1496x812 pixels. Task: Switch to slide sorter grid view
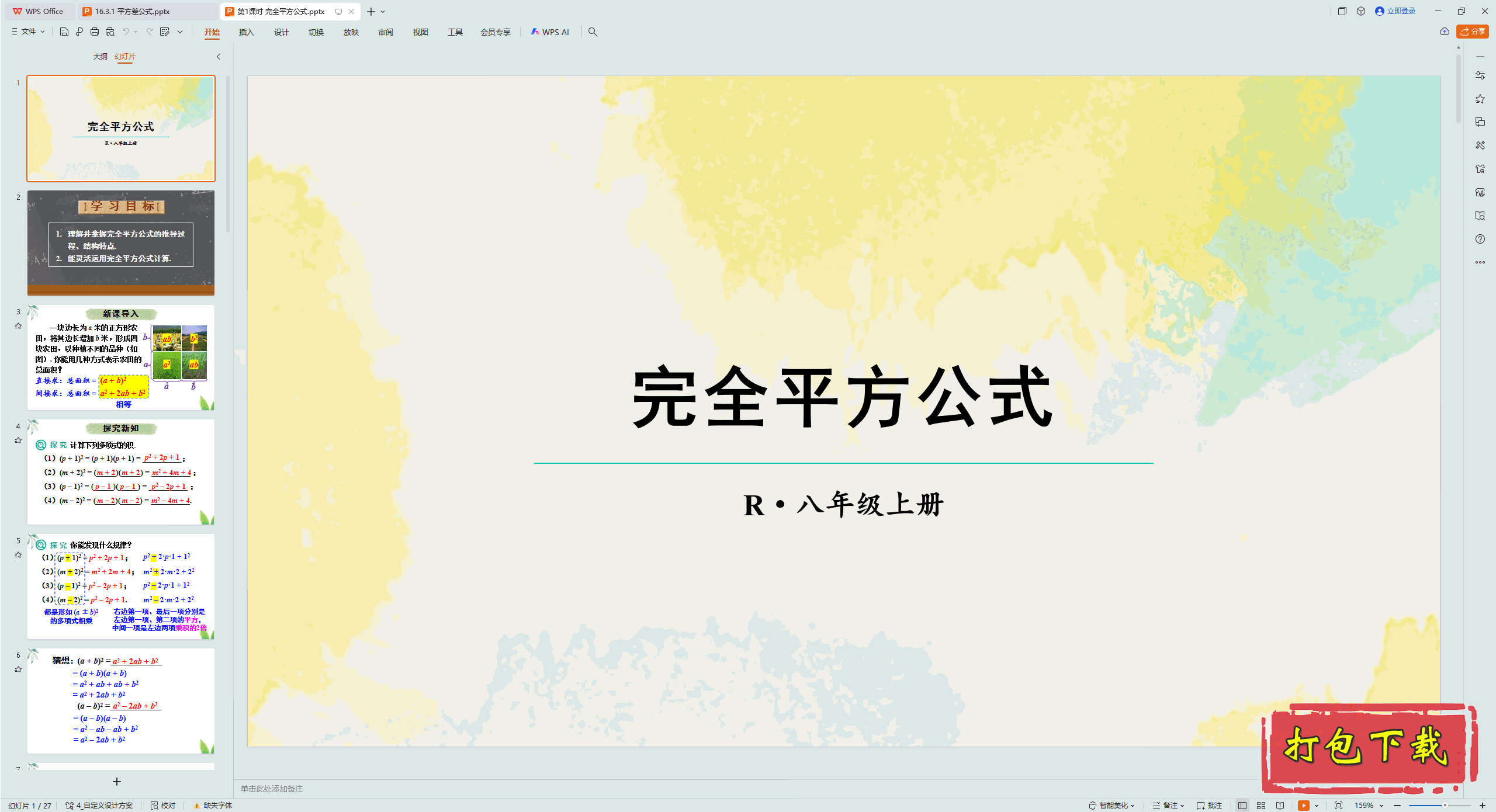pyautogui.click(x=1261, y=805)
